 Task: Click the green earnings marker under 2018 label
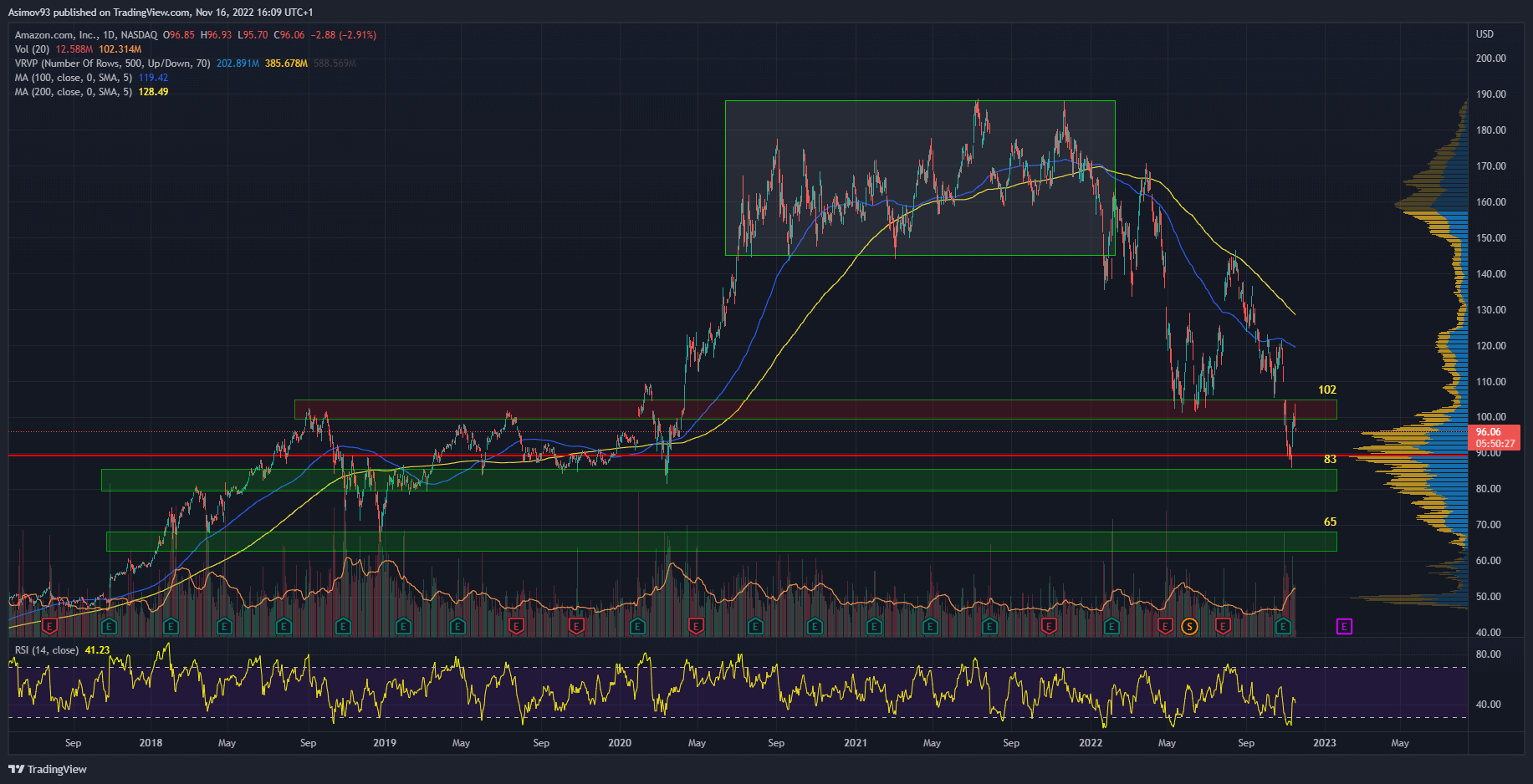(x=171, y=626)
